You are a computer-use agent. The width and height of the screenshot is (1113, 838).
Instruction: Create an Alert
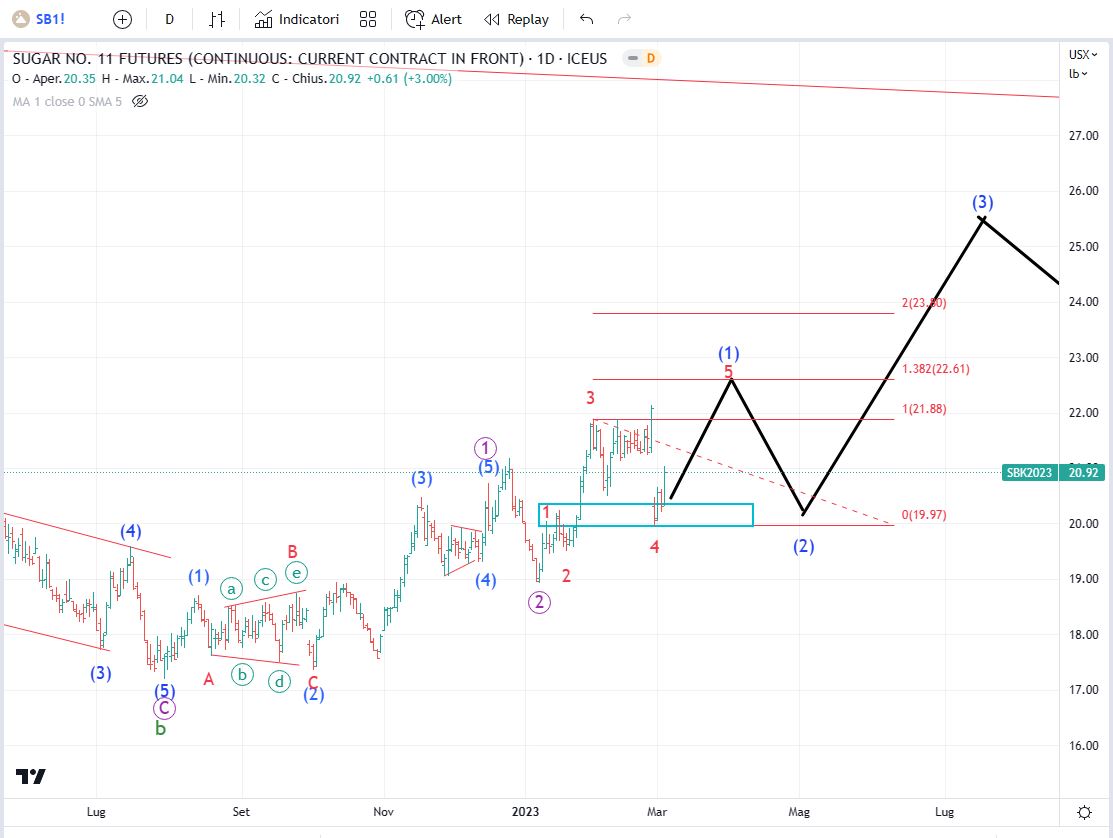point(433,19)
